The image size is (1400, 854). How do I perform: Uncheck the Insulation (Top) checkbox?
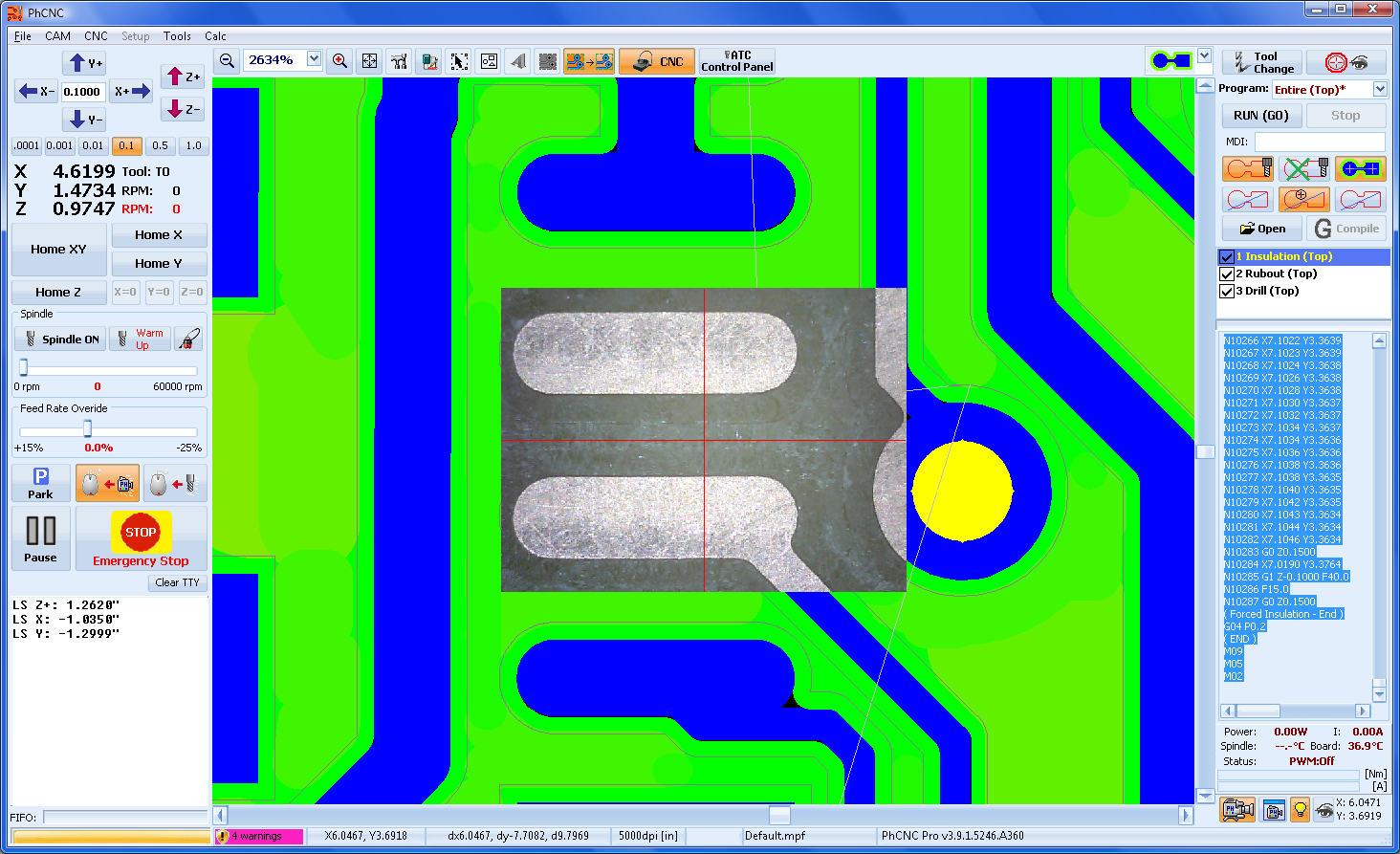(1227, 256)
